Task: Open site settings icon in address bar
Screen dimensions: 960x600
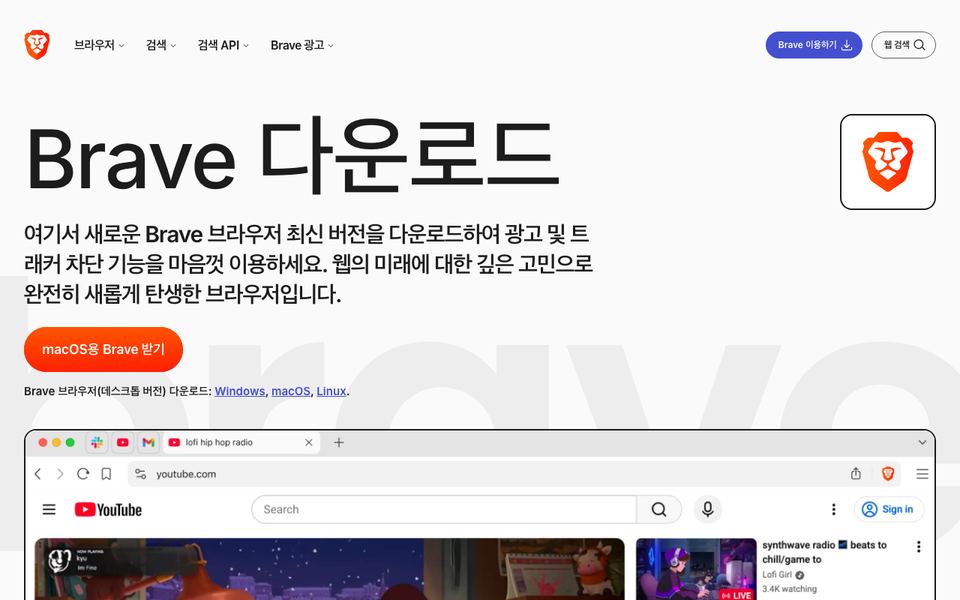Action: 141,474
